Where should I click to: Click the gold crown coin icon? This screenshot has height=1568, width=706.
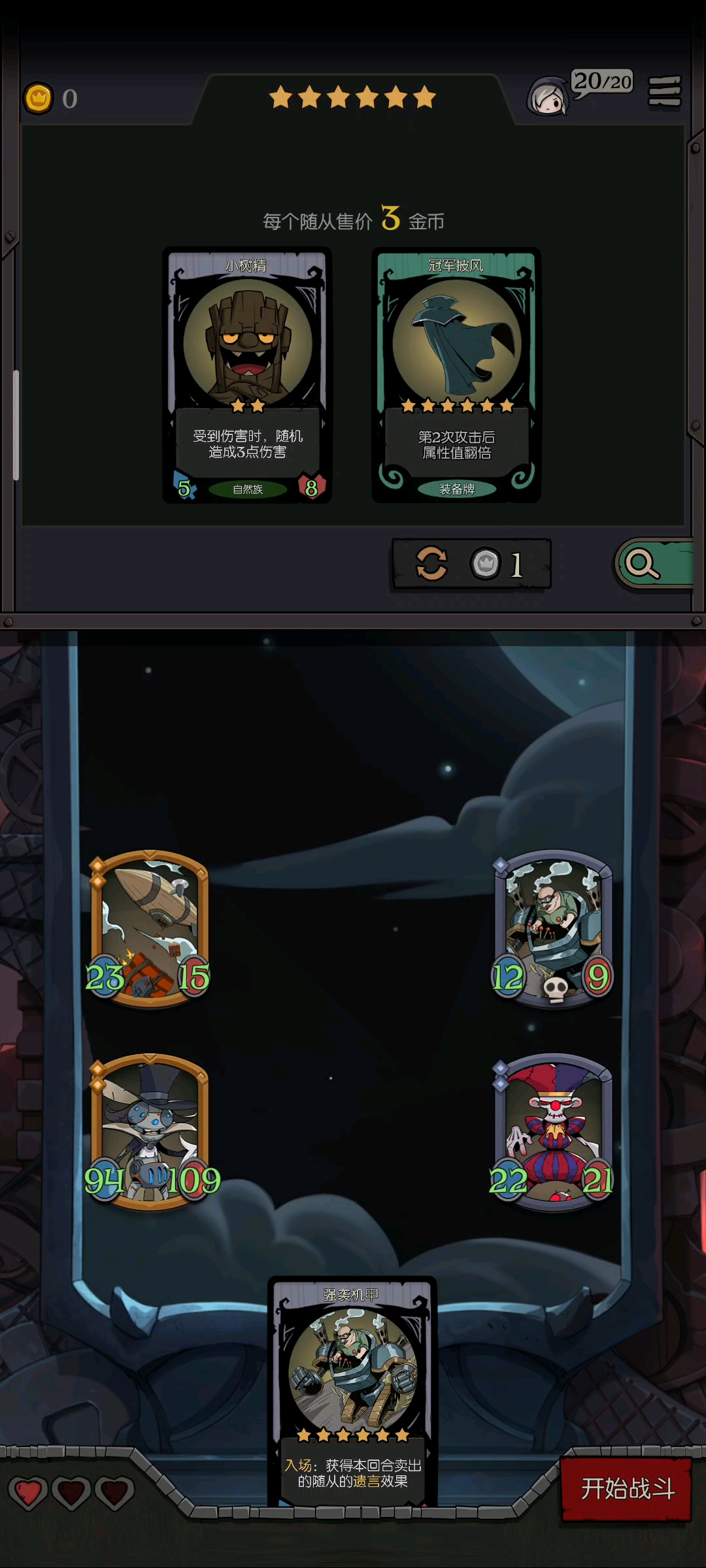(x=38, y=99)
